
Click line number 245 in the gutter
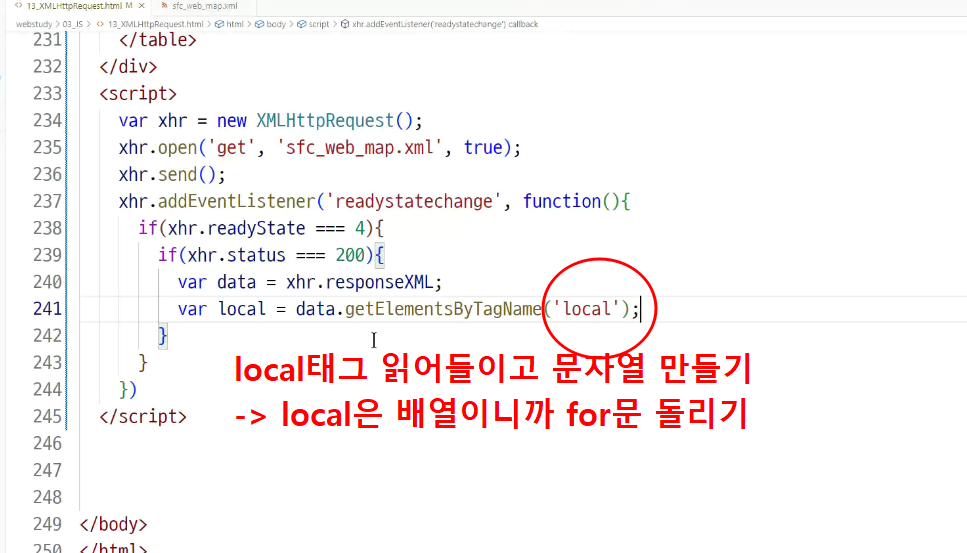47,417
